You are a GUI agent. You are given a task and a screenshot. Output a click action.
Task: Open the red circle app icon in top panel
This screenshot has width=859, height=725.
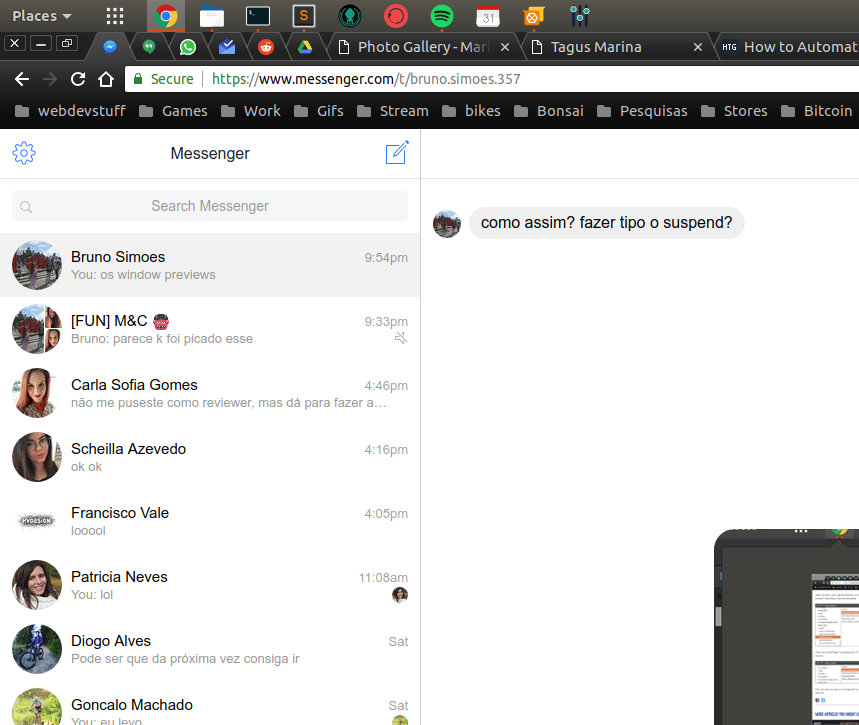396,16
